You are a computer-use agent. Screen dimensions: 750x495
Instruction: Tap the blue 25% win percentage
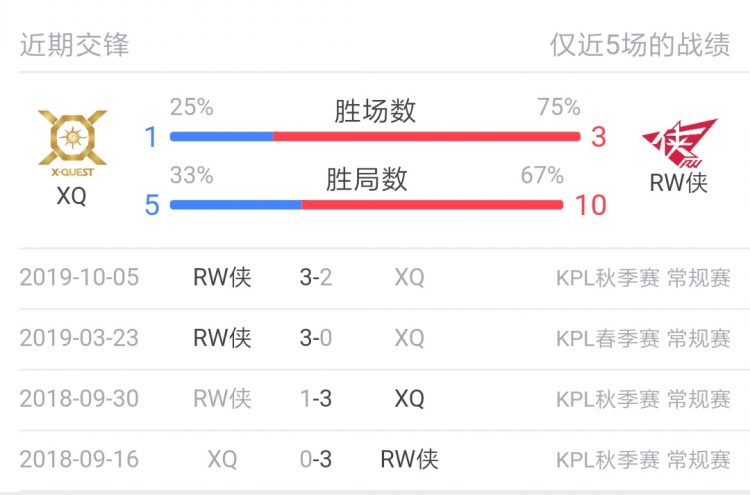pyautogui.click(x=191, y=107)
